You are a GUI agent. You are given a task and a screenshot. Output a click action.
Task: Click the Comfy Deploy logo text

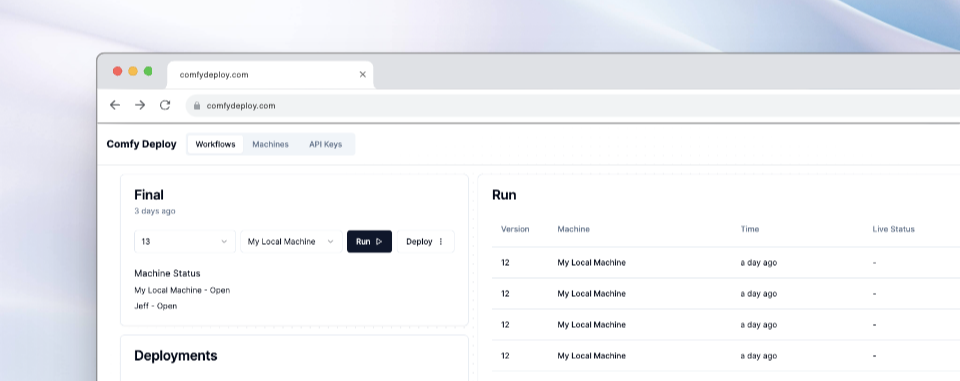click(x=141, y=145)
